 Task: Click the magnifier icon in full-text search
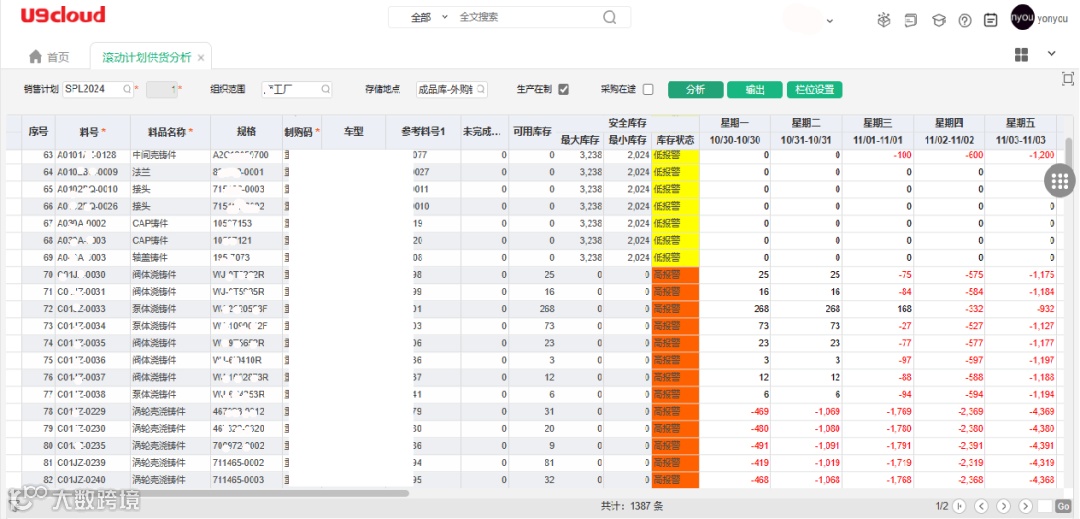[609, 17]
